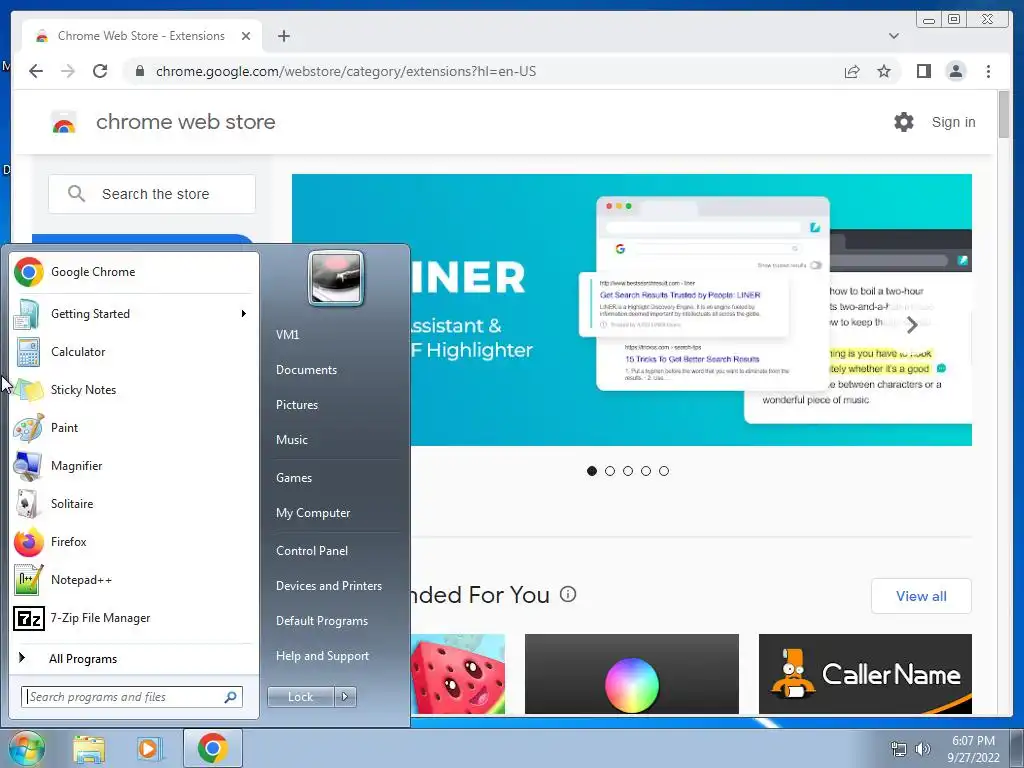Open Music folder in Start menu

coord(291,440)
